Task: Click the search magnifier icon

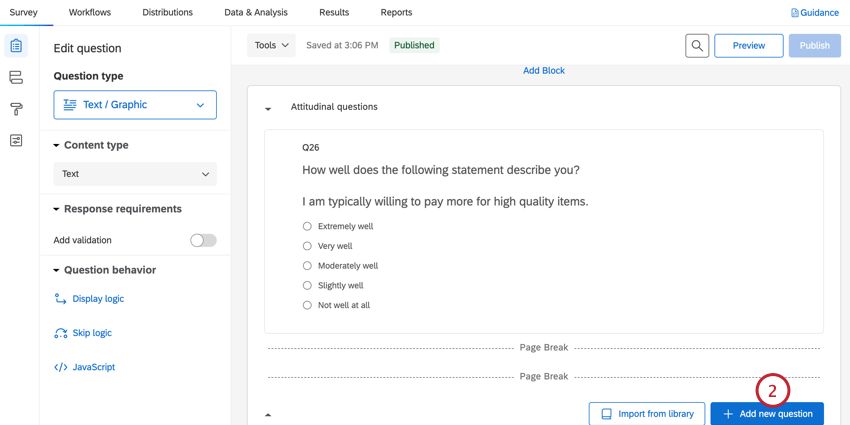Action: 697,45
